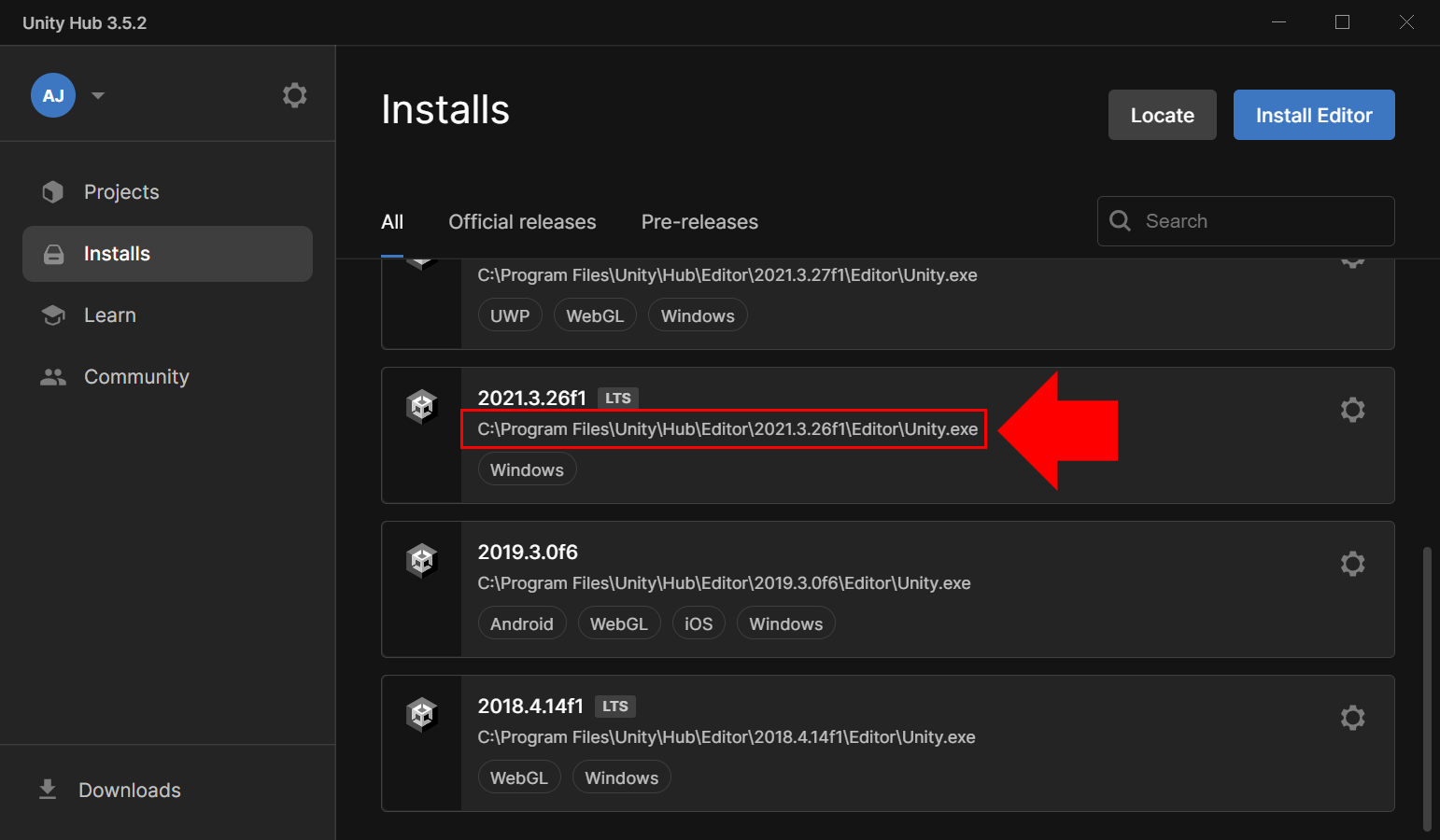This screenshot has width=1440, height=840.
Task: Click the LTS badge on 2018.4.14f1
Action: tap(615, 707)
